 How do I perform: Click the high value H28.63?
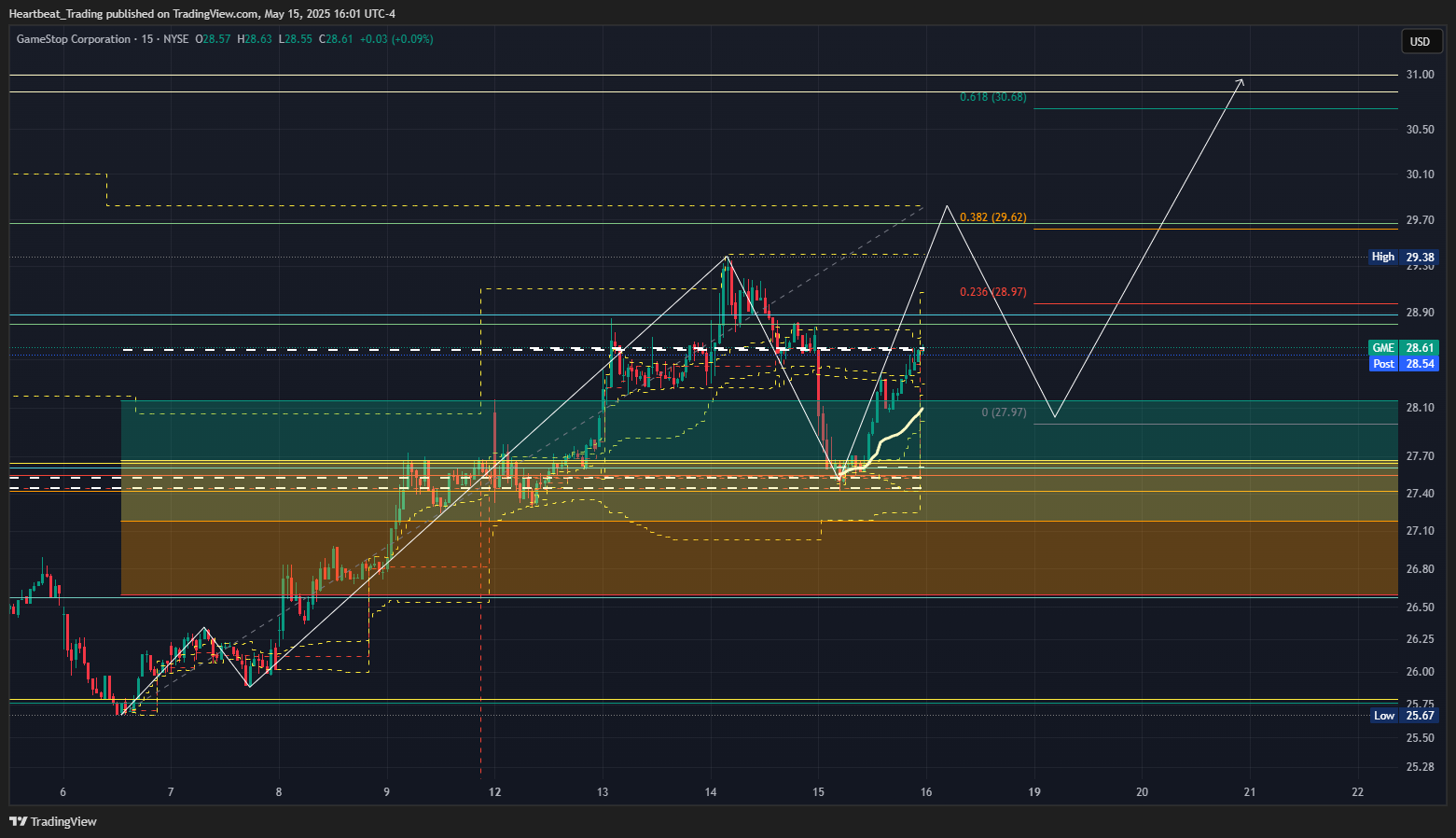pos(255,39)
